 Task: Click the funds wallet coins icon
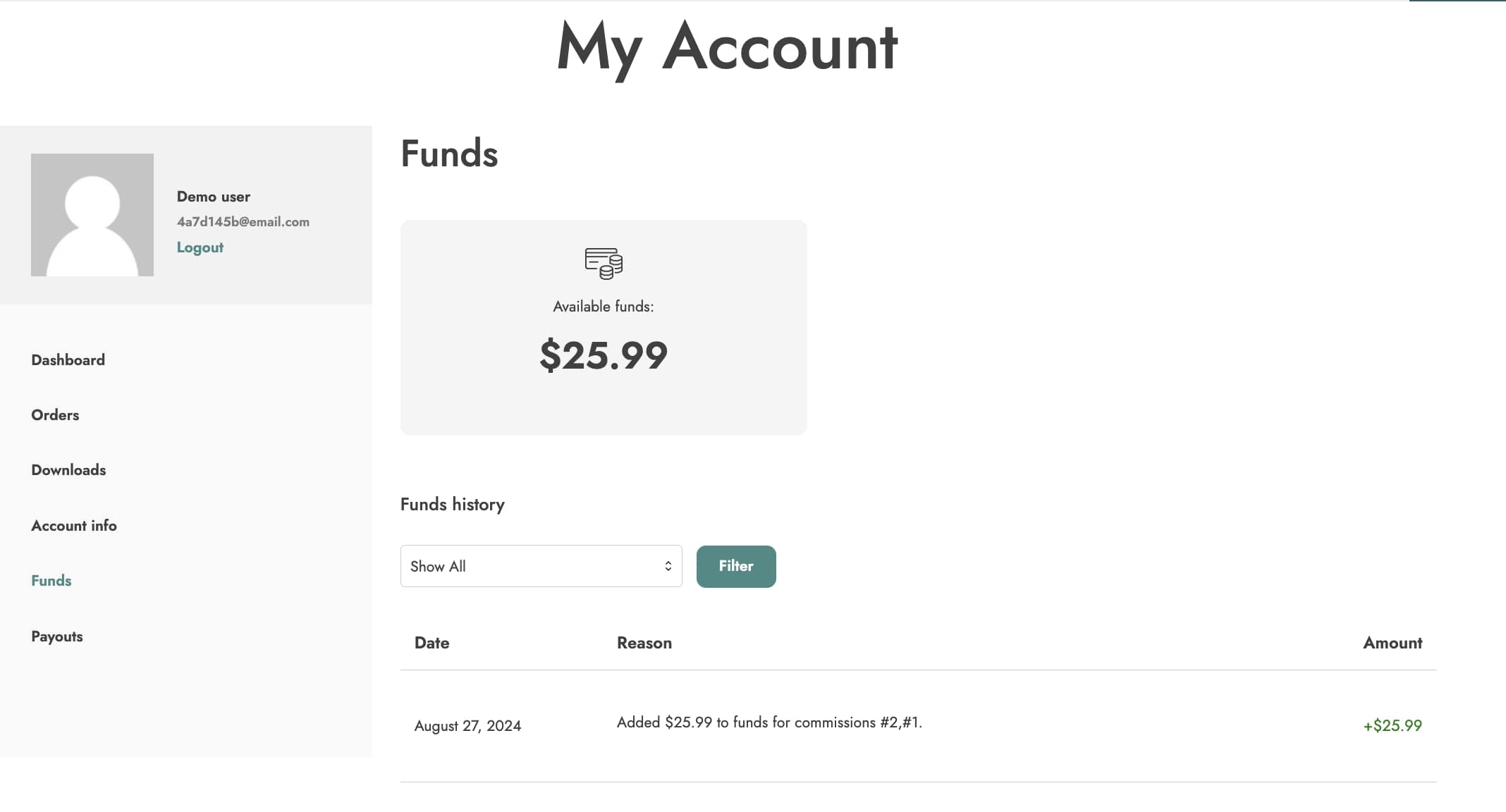coord(604,263)
